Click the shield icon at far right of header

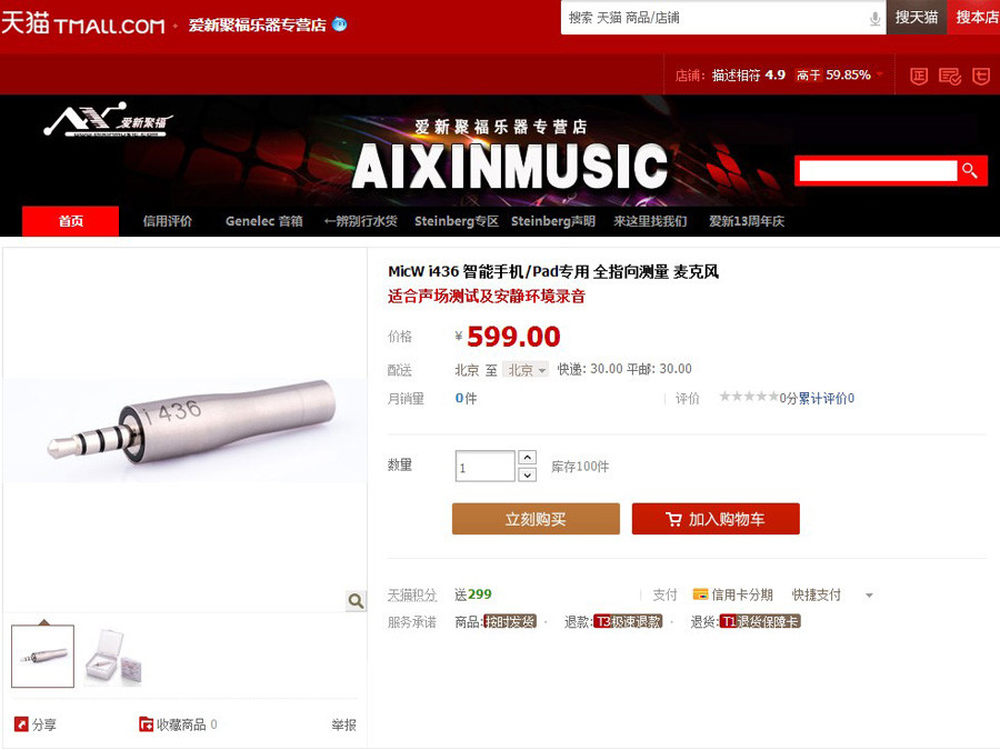981,77
